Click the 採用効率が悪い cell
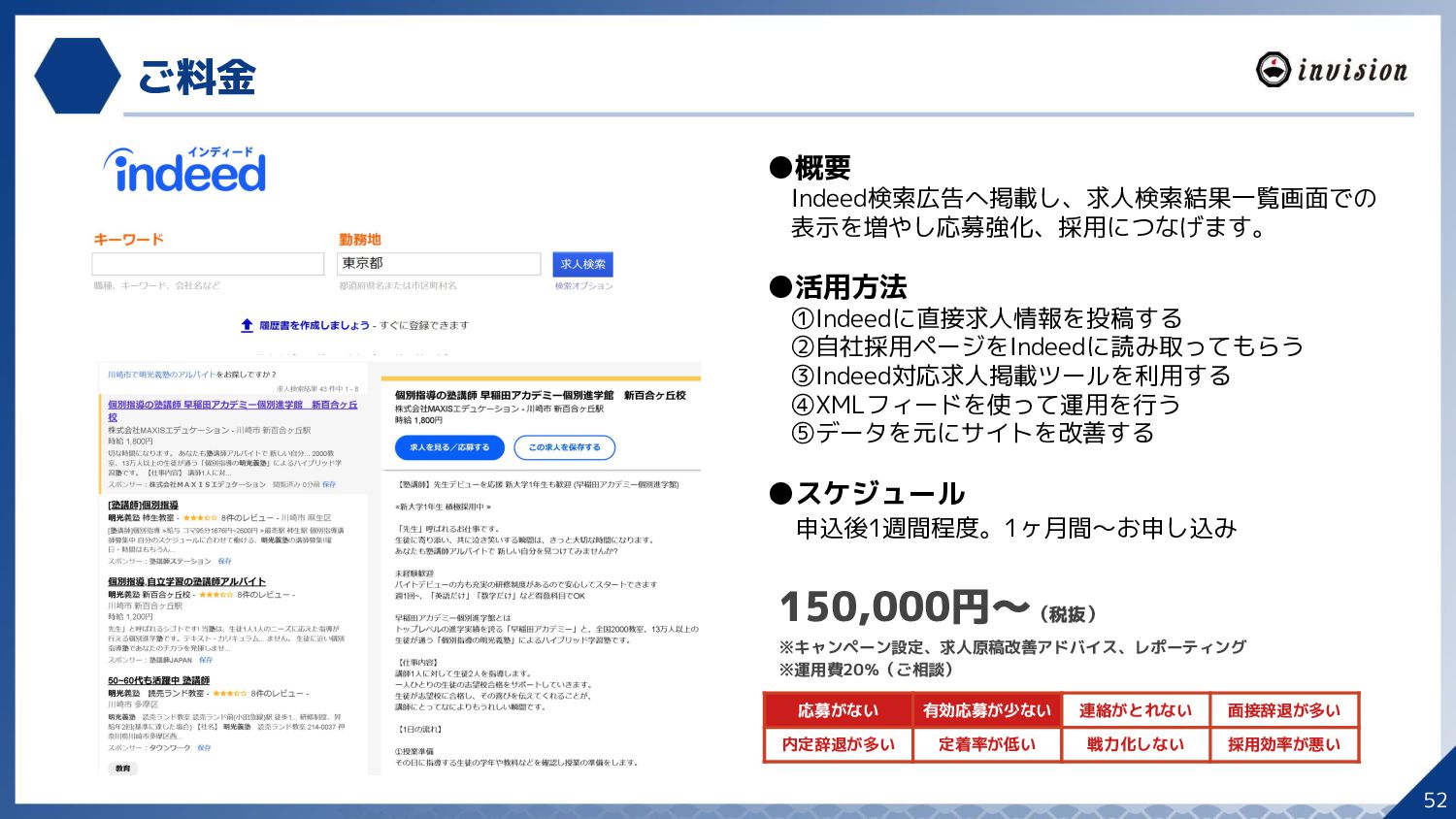This screenshot has height=819, width=1456. pyautogui.click(x=1284, y=744)
